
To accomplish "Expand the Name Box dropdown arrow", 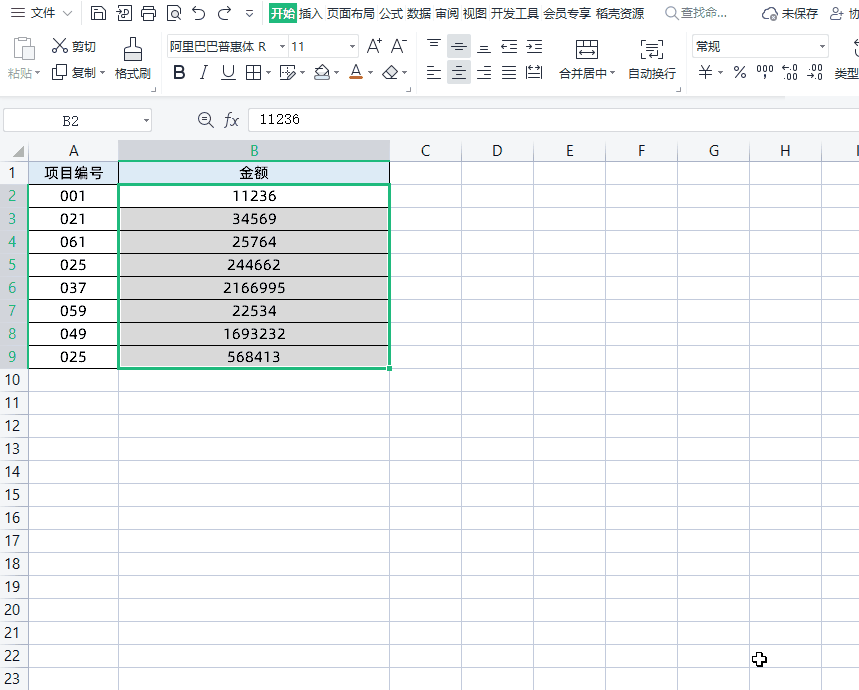I will pos(146,120).
